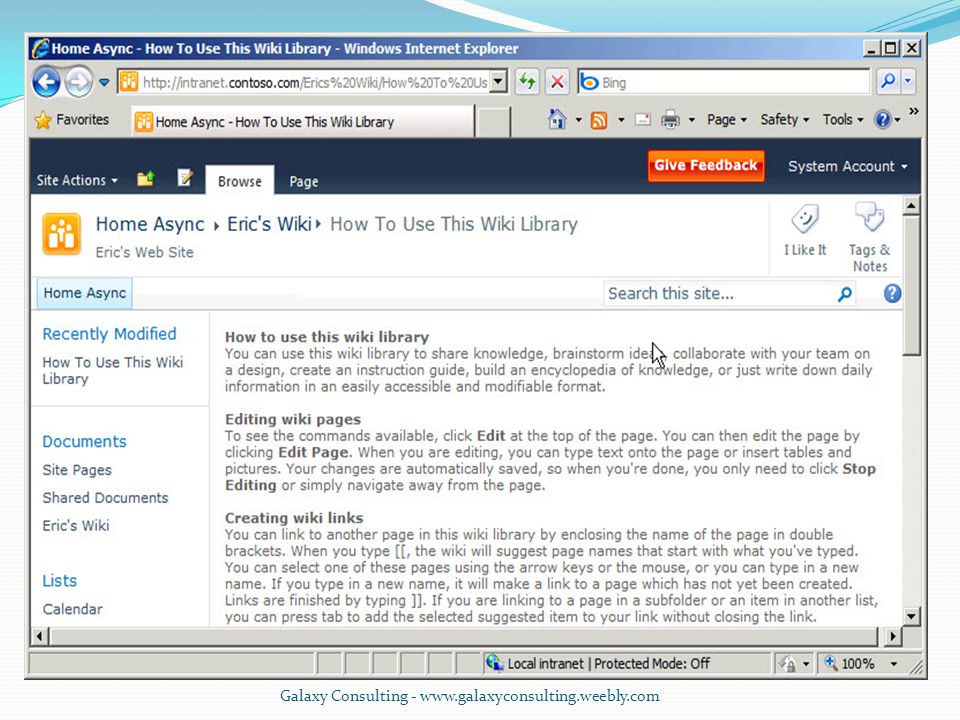
Task: Click the Search this site box
Action: (719, 294)
